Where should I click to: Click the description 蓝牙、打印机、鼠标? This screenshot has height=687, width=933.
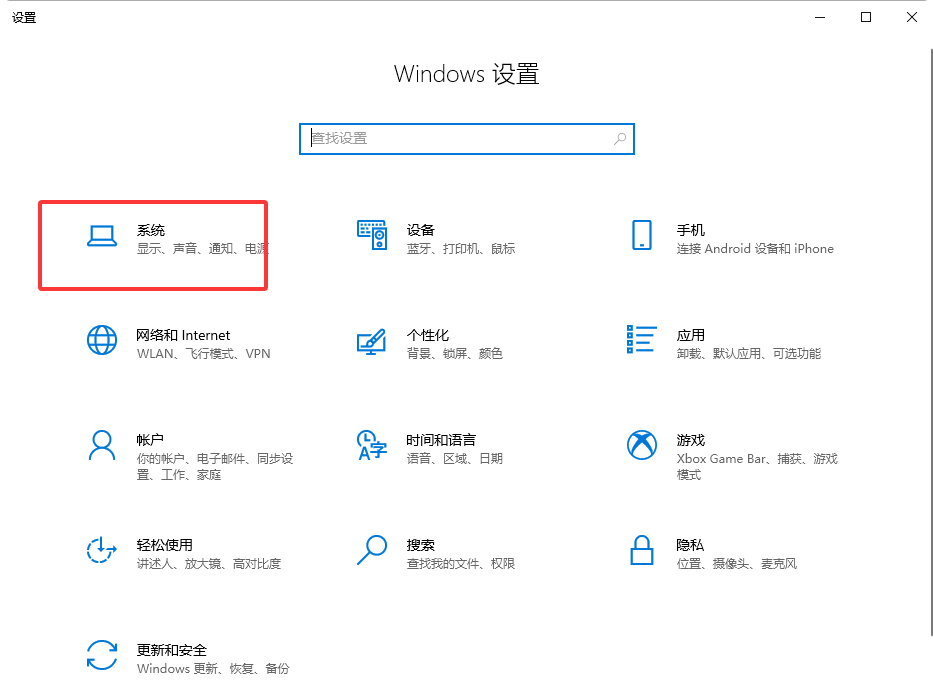461,249
